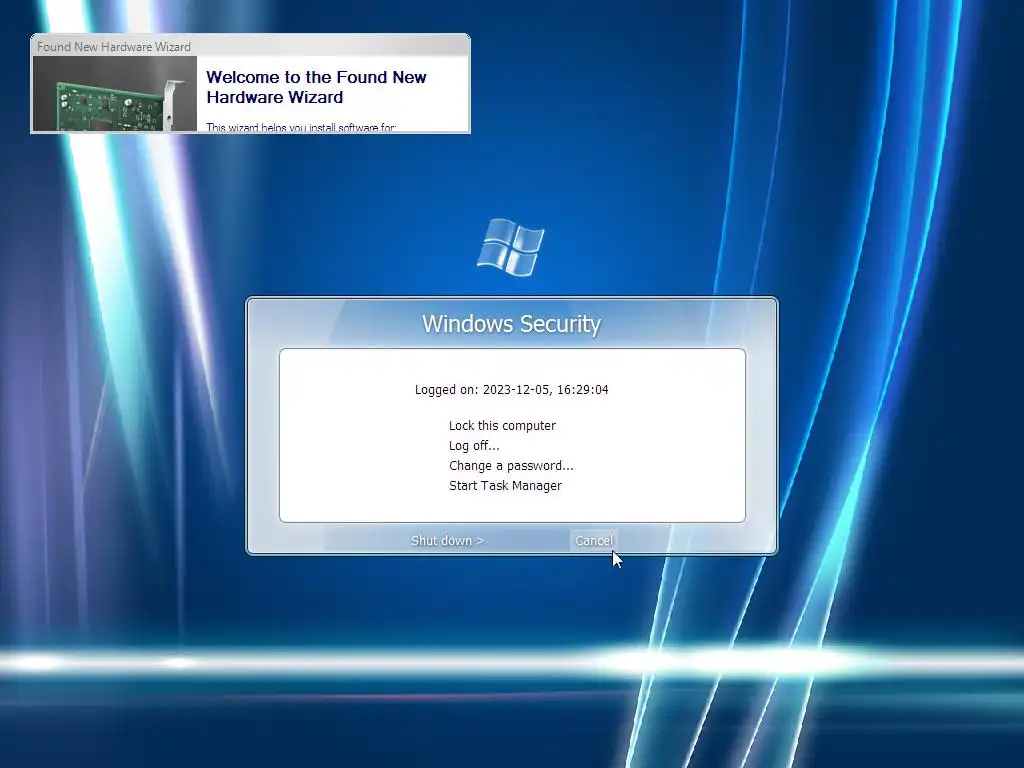The height and width of the screenshot is (768, 1024).
Task: Select Lock this computer
Action: tap(502, 426)
